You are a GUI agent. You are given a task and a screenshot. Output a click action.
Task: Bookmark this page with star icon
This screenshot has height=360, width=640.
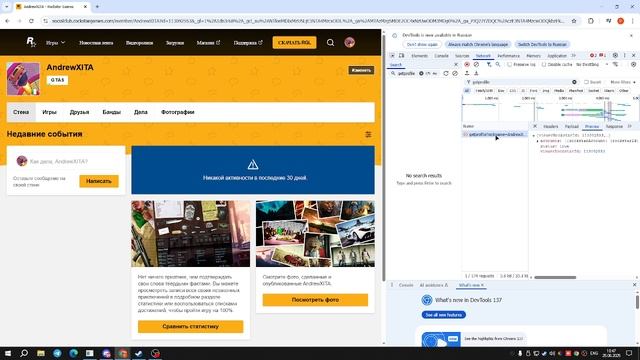pyautogui.click(x=574, y=21)
